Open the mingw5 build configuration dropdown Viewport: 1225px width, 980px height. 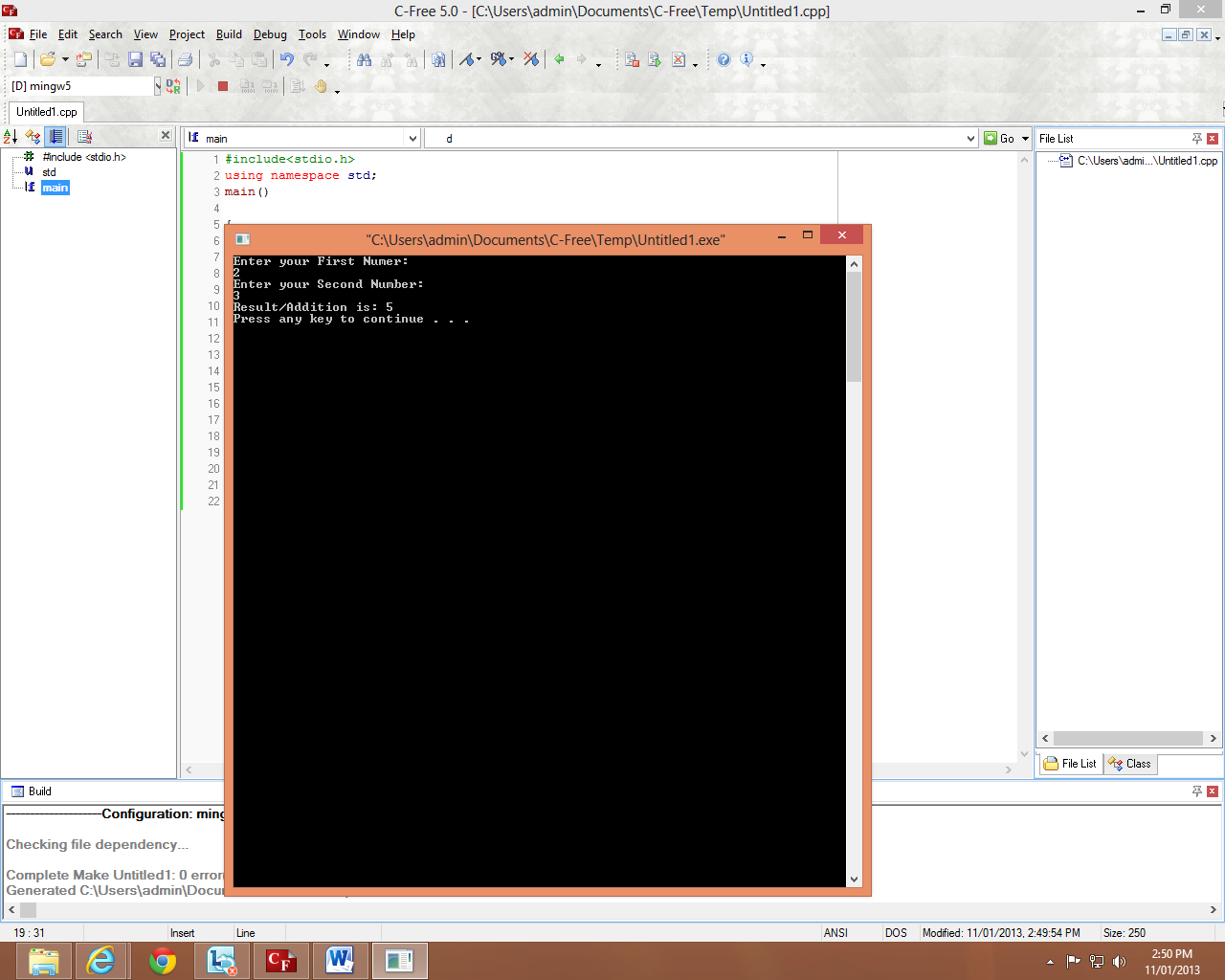point(156,85)
